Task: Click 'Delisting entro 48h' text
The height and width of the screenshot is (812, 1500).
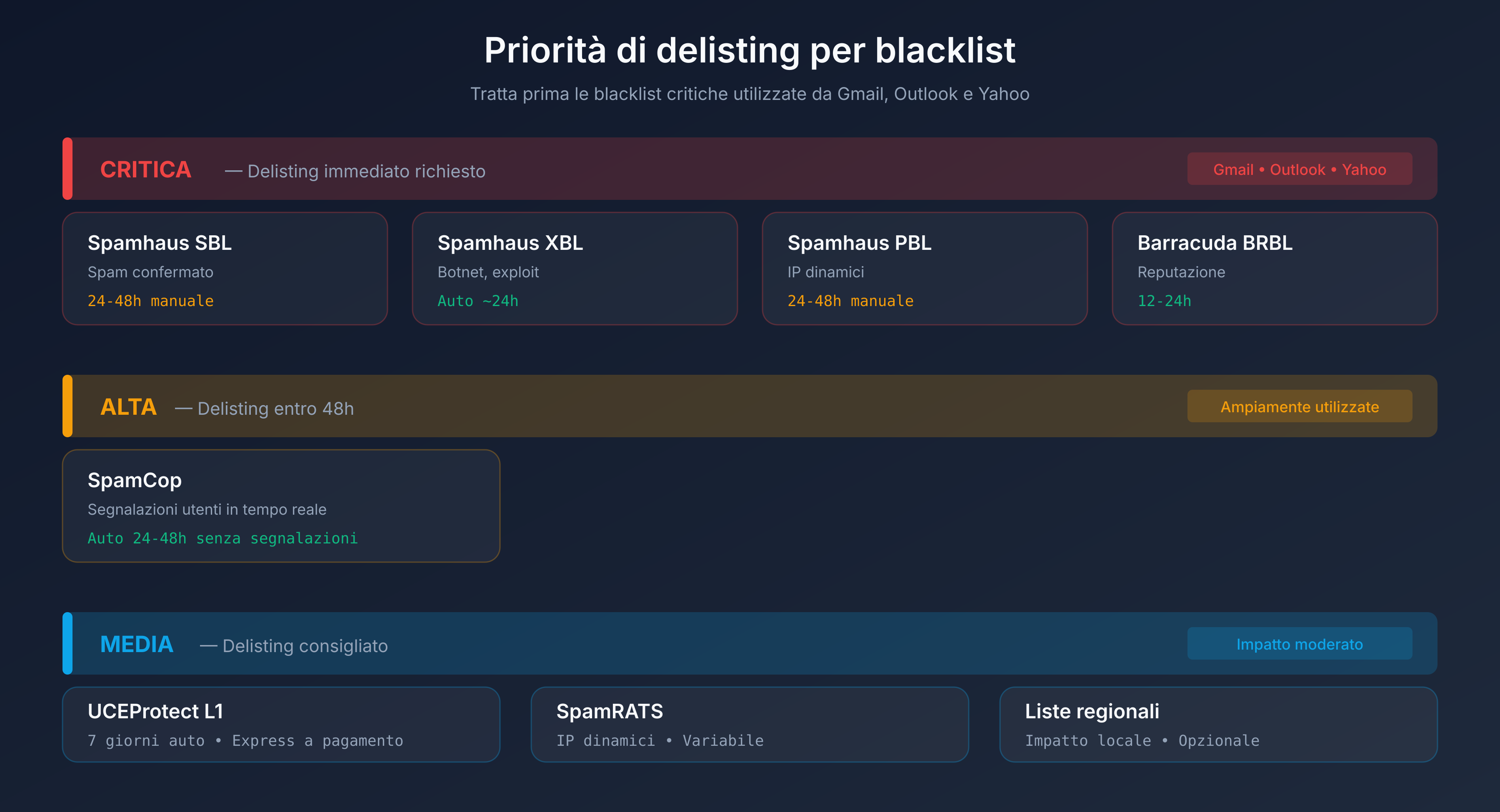Action: pos(275,408)
